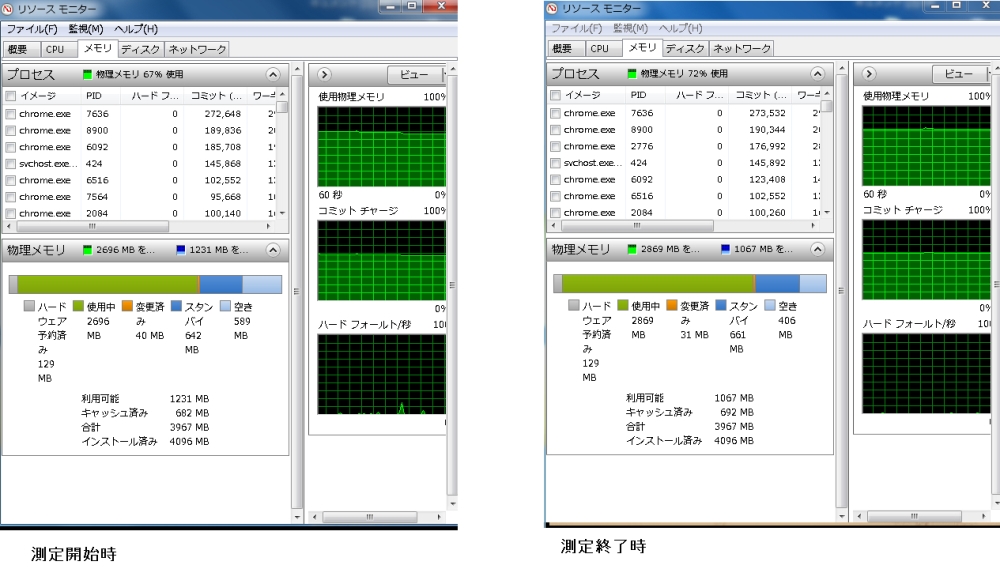Click green 物理メモリ 67% 使用 indicator square
The image size is (1000, 584).
(x=87, y=75)
